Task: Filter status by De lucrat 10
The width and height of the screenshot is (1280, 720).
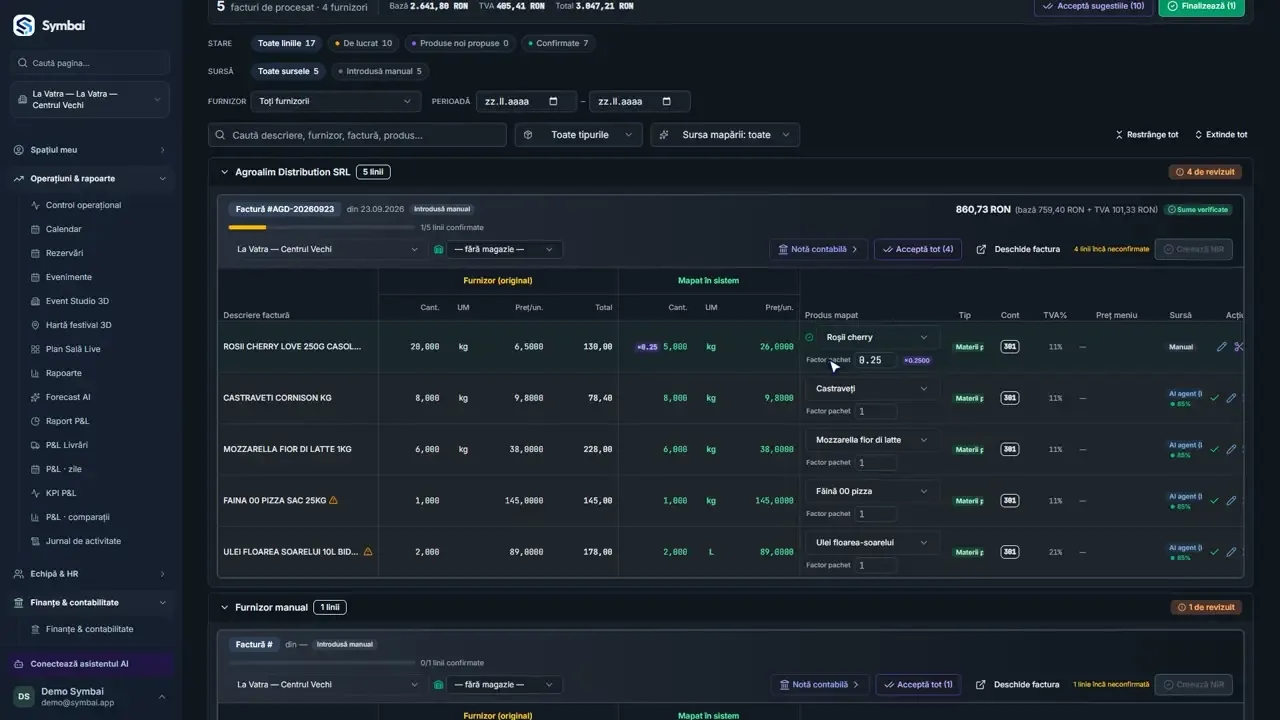Action: pyautogui.click(x=364, y=43)
